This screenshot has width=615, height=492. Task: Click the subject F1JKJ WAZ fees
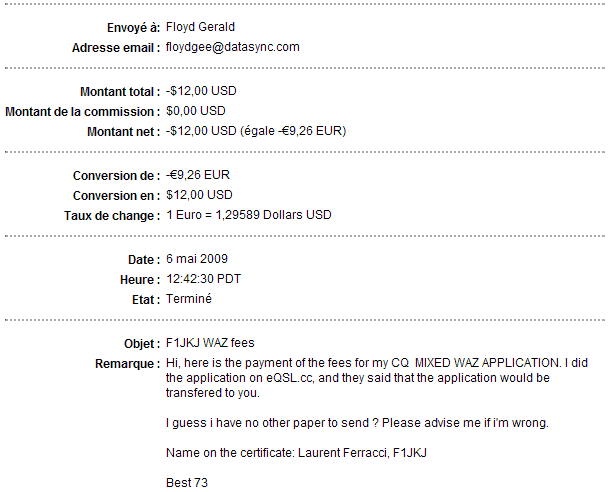210,343
